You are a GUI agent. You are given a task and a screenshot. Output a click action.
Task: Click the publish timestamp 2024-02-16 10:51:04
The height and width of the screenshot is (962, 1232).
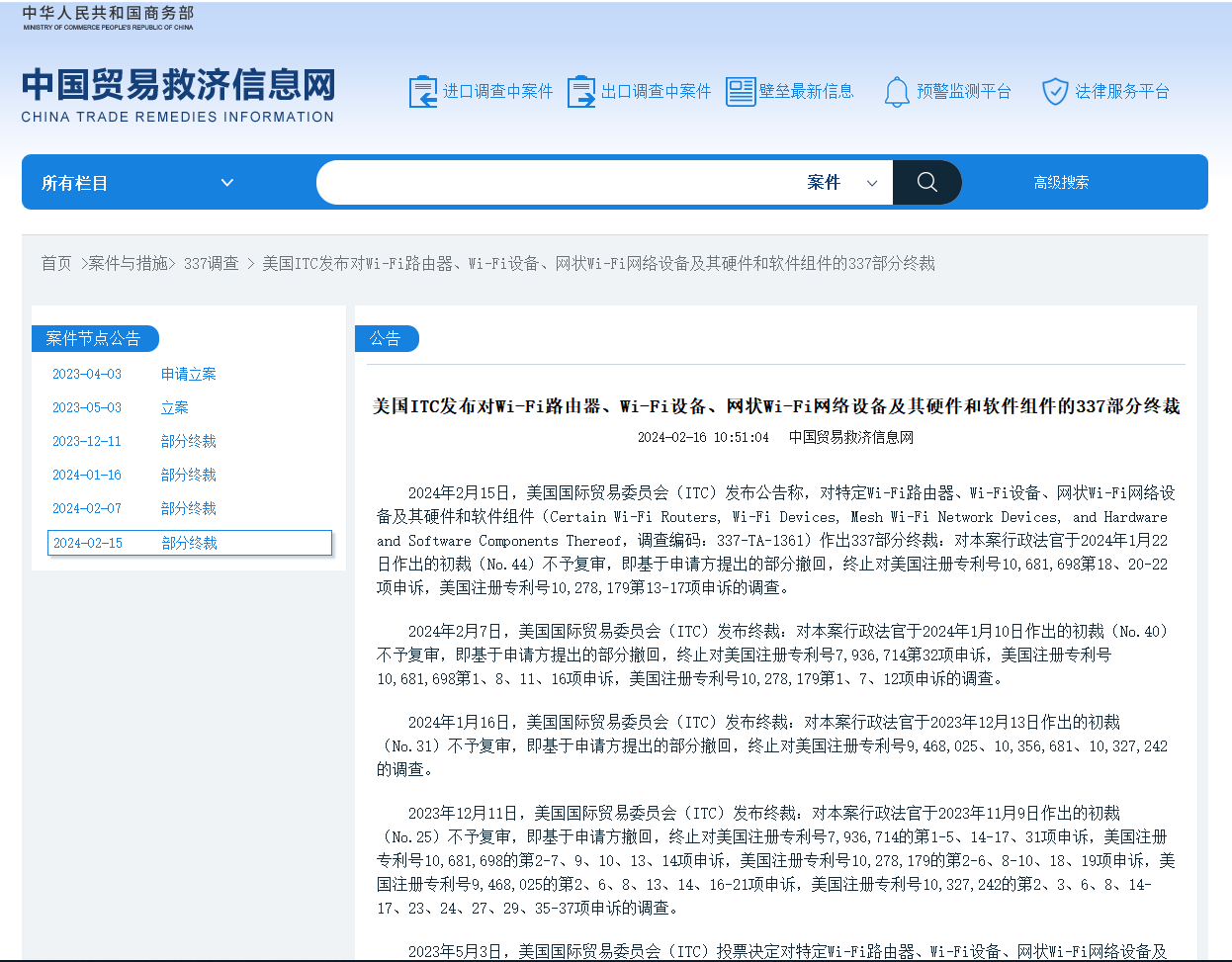[703, 437]
